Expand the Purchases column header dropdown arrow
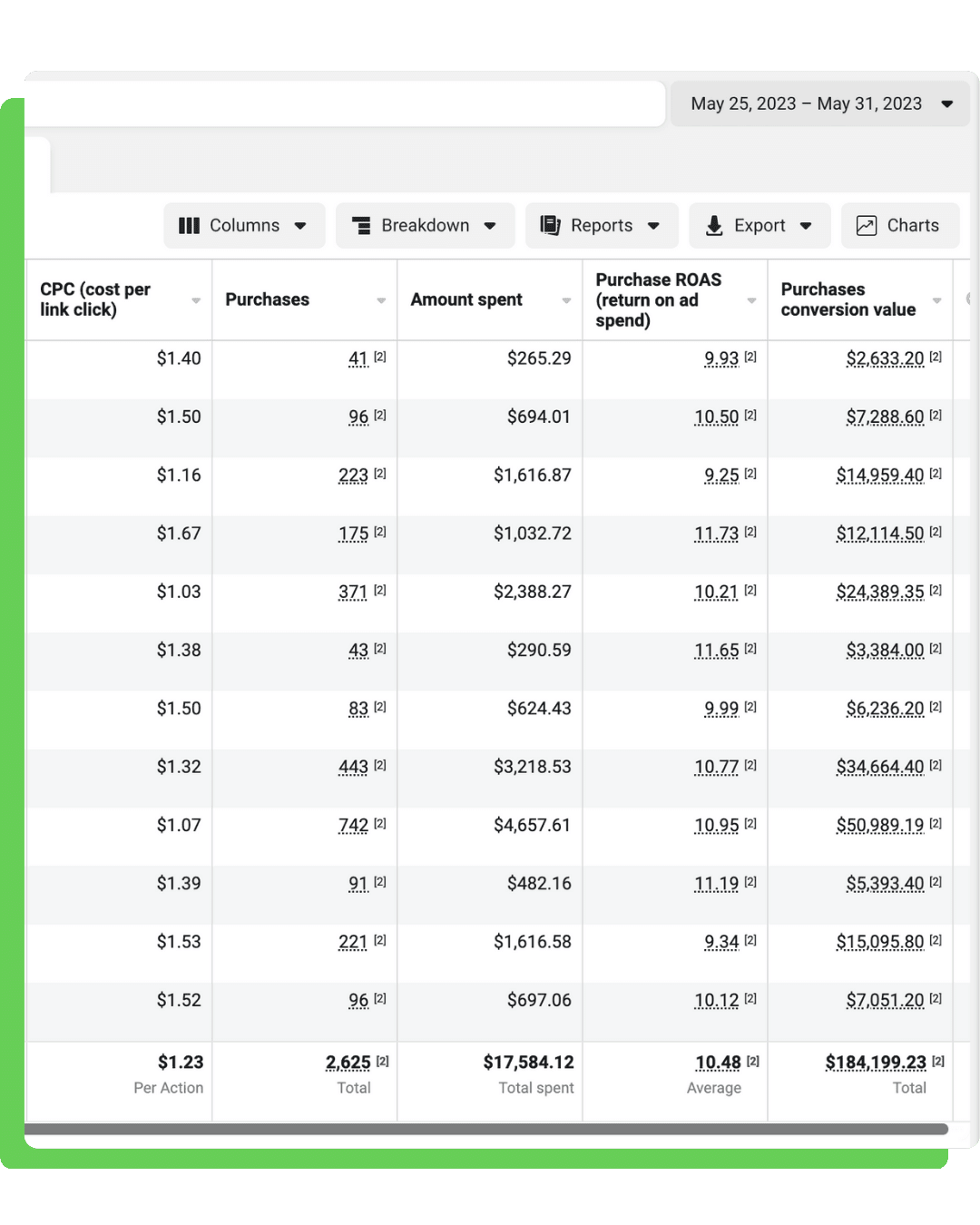This screenshot has width=980, height=1225. (x=381, y=300)
